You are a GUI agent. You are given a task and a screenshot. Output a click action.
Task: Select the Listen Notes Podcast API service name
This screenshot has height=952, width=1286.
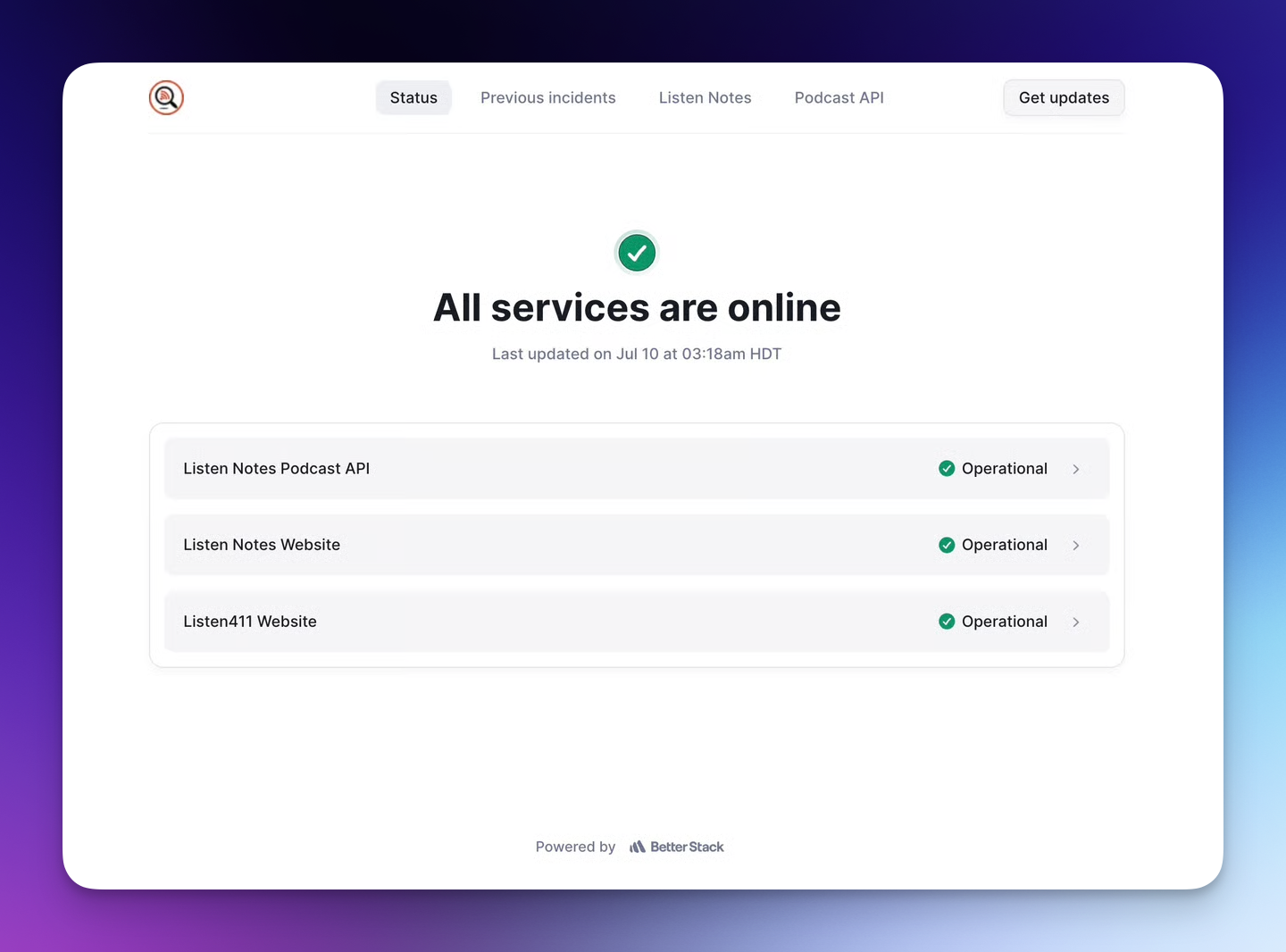tap(276, 469)
